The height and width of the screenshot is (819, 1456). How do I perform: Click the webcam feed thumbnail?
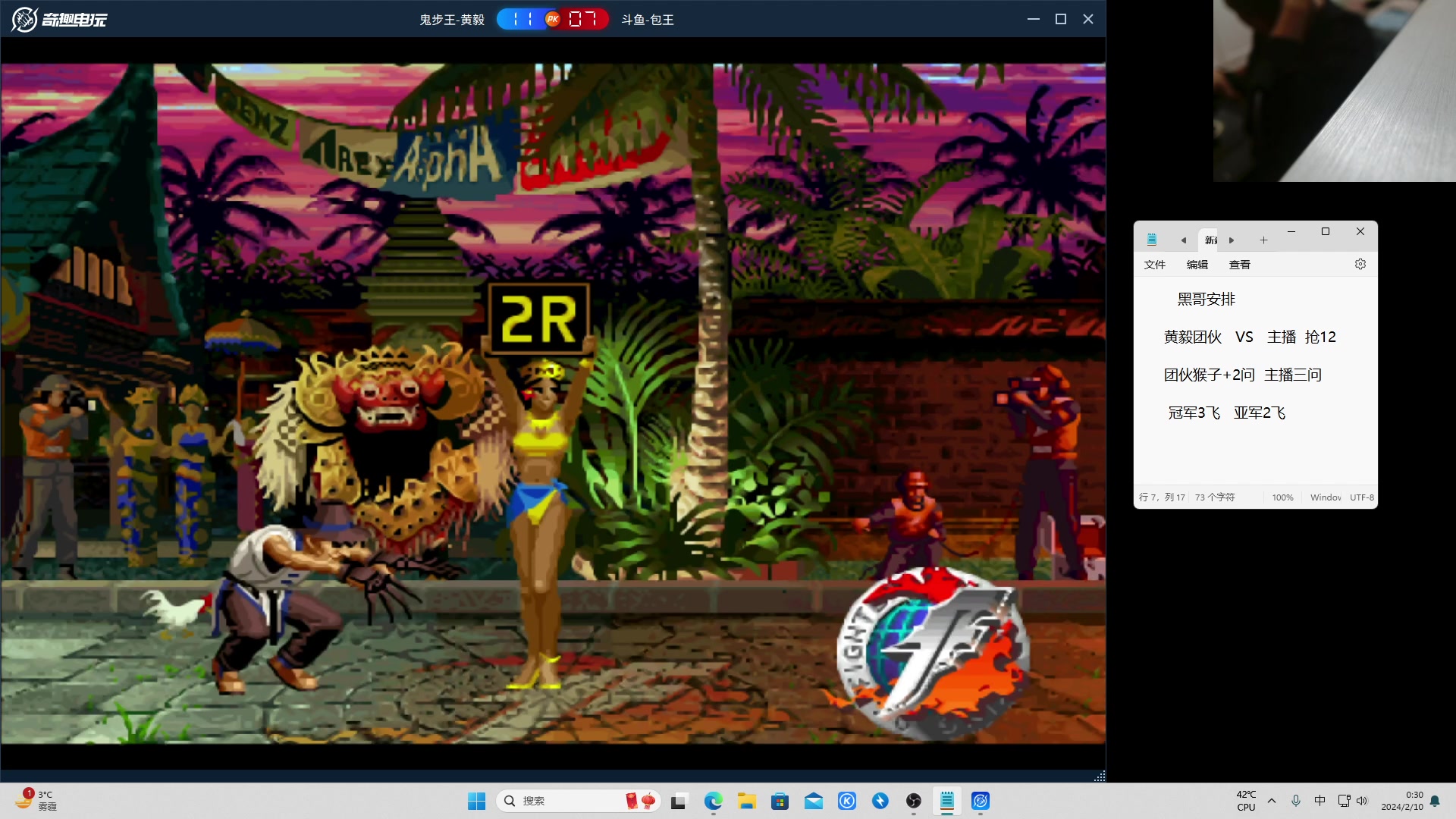pyautogui.click(x=1335, y=91)
